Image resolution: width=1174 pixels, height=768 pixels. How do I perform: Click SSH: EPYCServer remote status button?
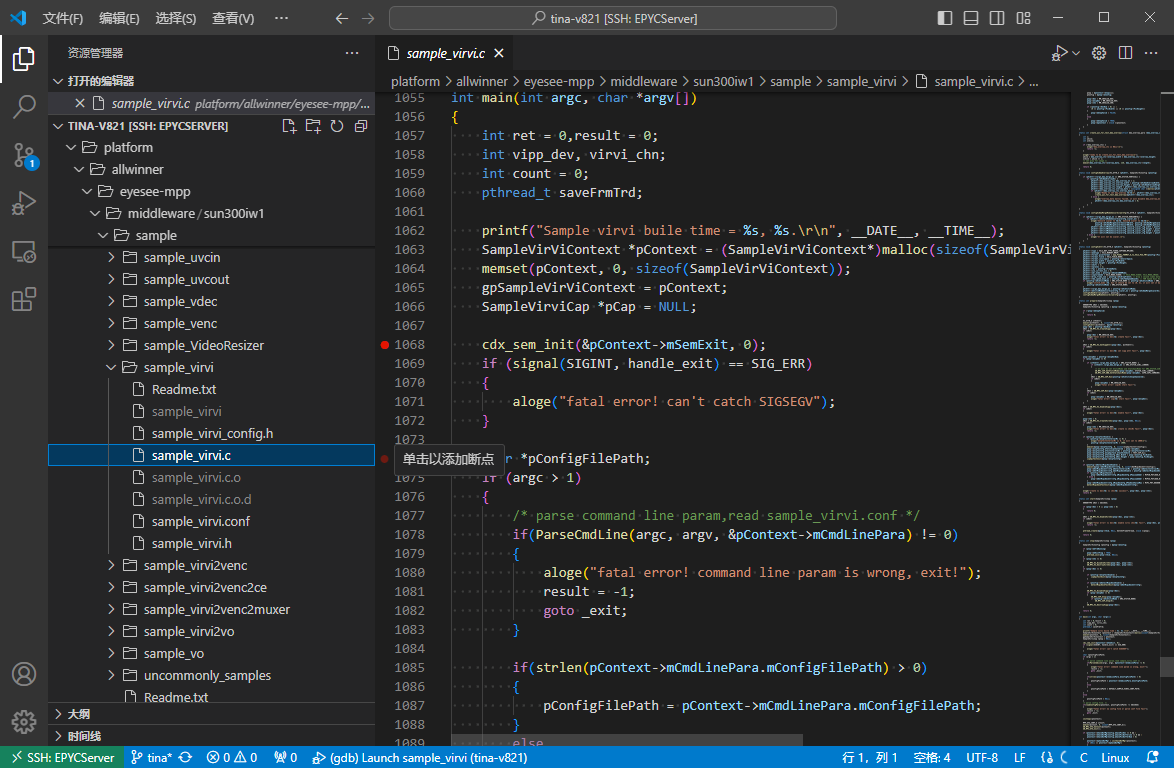point(62,757)
